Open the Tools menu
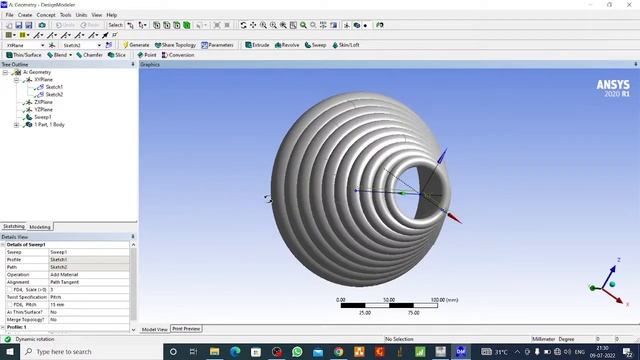640x360 pixels. (65, 15)
